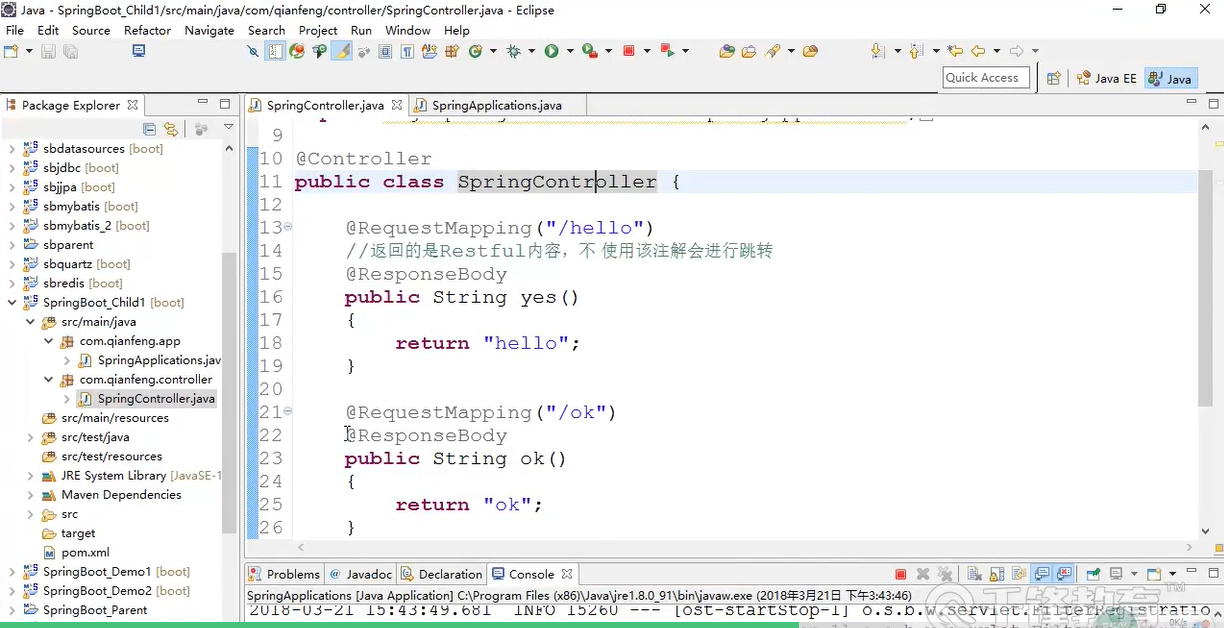Open the Run configurations dropdown arrow
This screenshot has height=628, width=1224.
click(x=570, y=51)
